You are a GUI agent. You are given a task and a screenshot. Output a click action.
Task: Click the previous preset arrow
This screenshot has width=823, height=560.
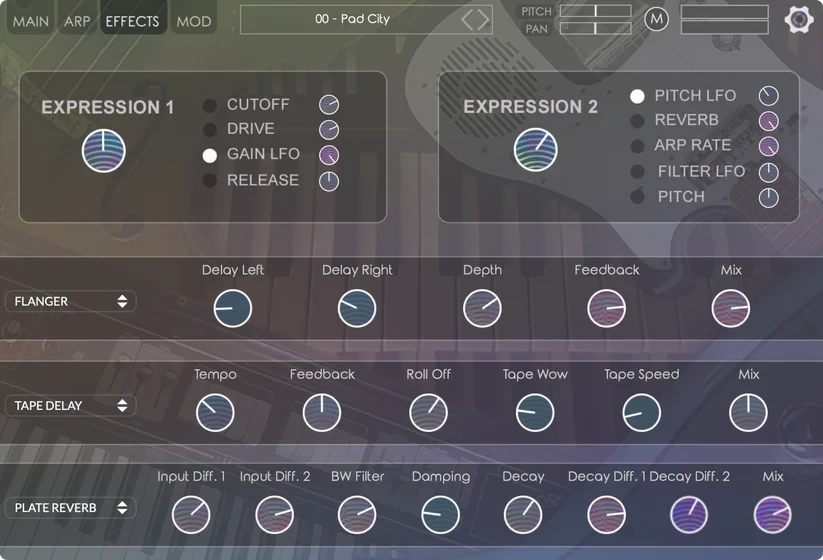pos(467,19)
